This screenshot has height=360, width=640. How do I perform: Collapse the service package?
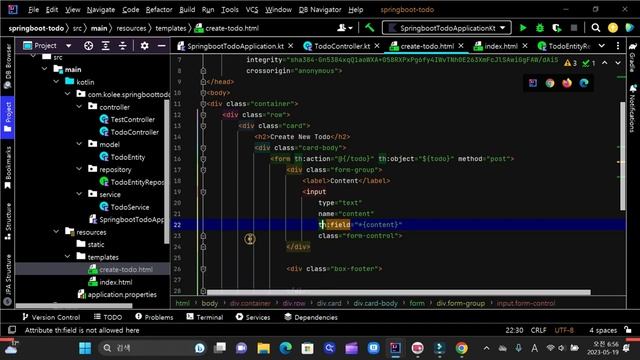coord(79,194)
